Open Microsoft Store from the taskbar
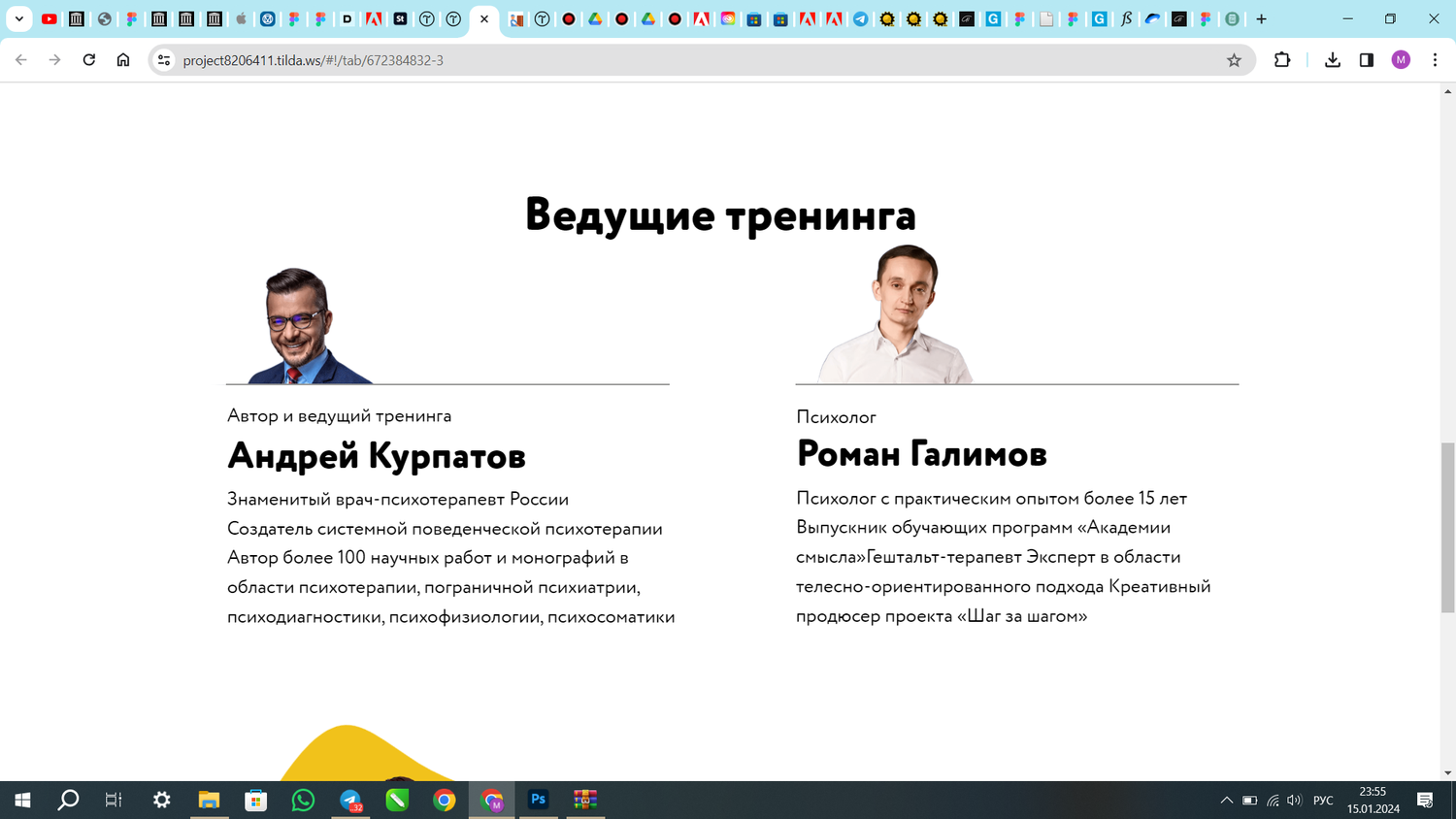 (x=256, y=800)
